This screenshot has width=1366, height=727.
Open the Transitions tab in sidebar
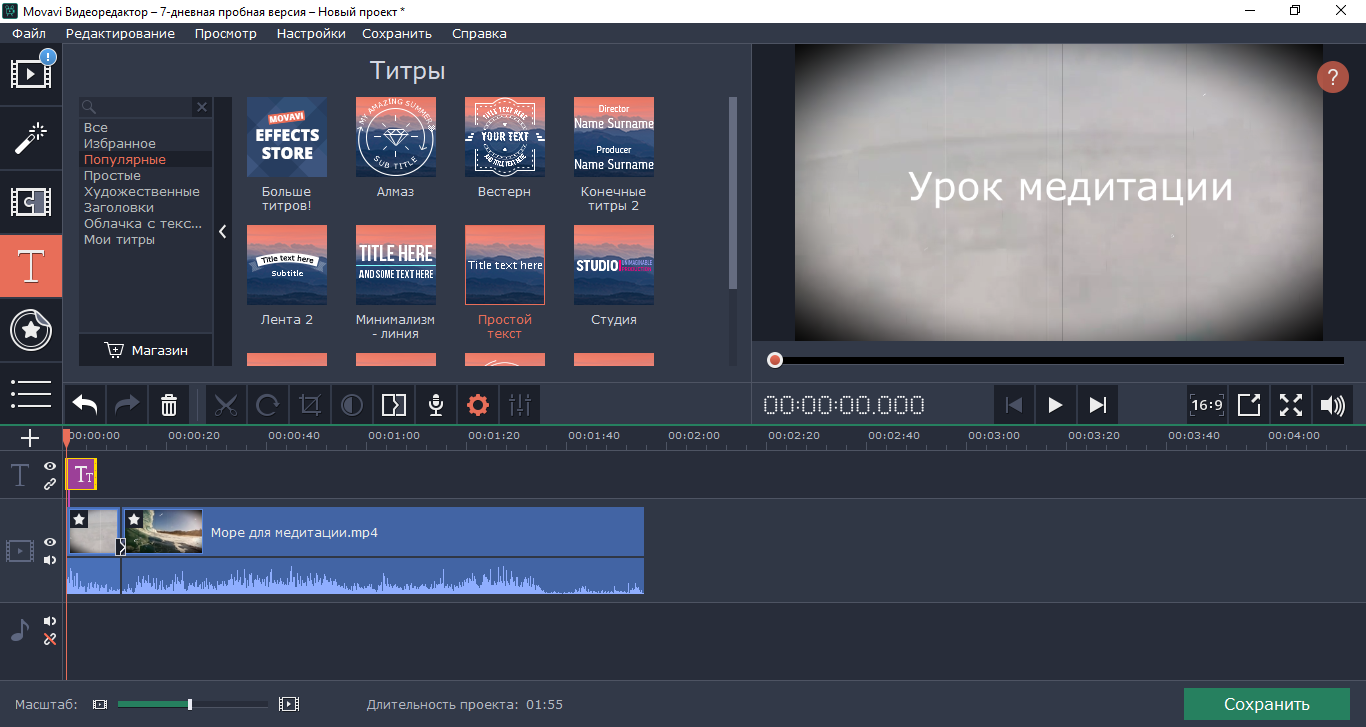[x=31, y=202]
